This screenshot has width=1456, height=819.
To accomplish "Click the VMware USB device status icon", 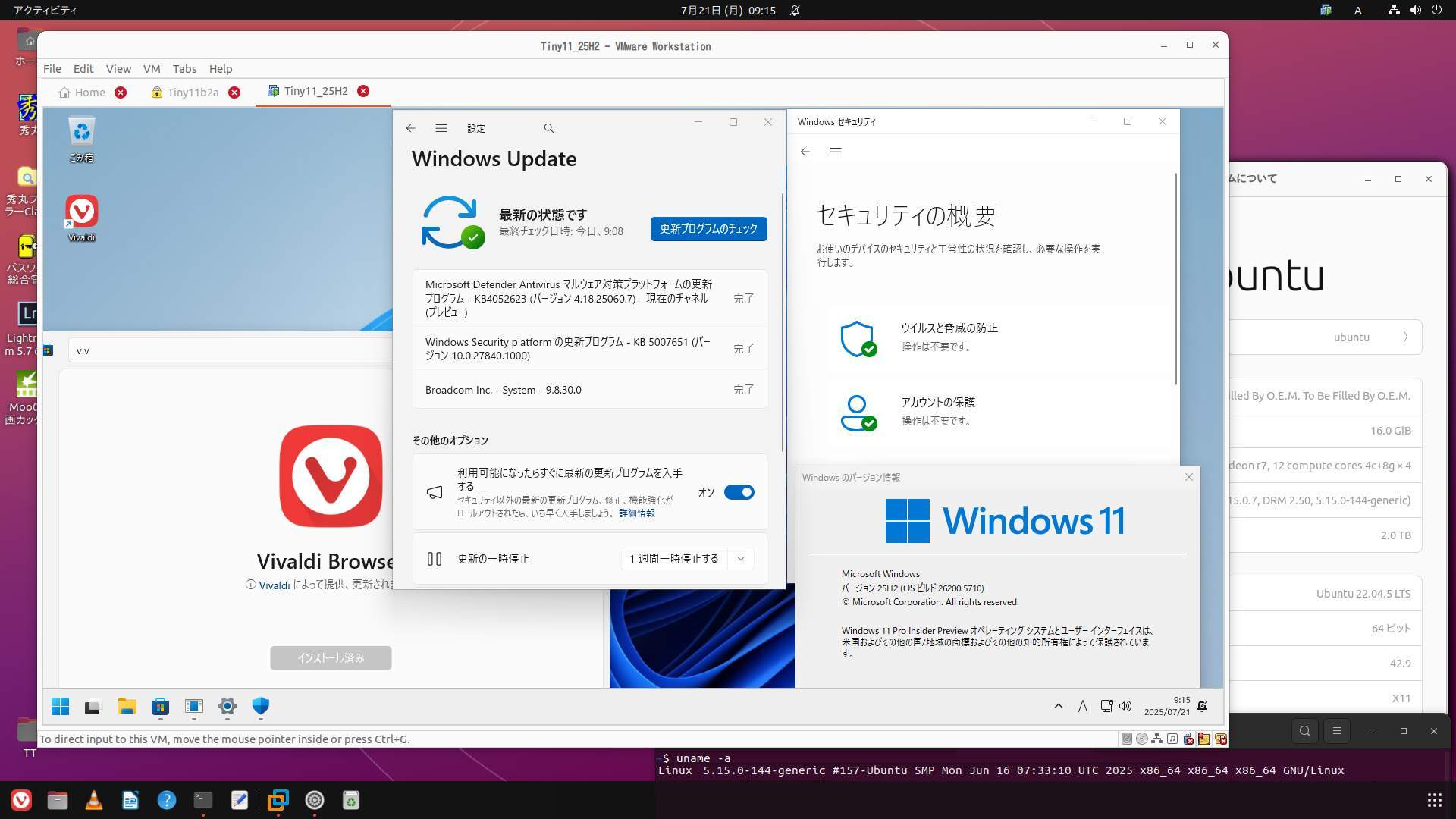I will tap(1188, 739).
